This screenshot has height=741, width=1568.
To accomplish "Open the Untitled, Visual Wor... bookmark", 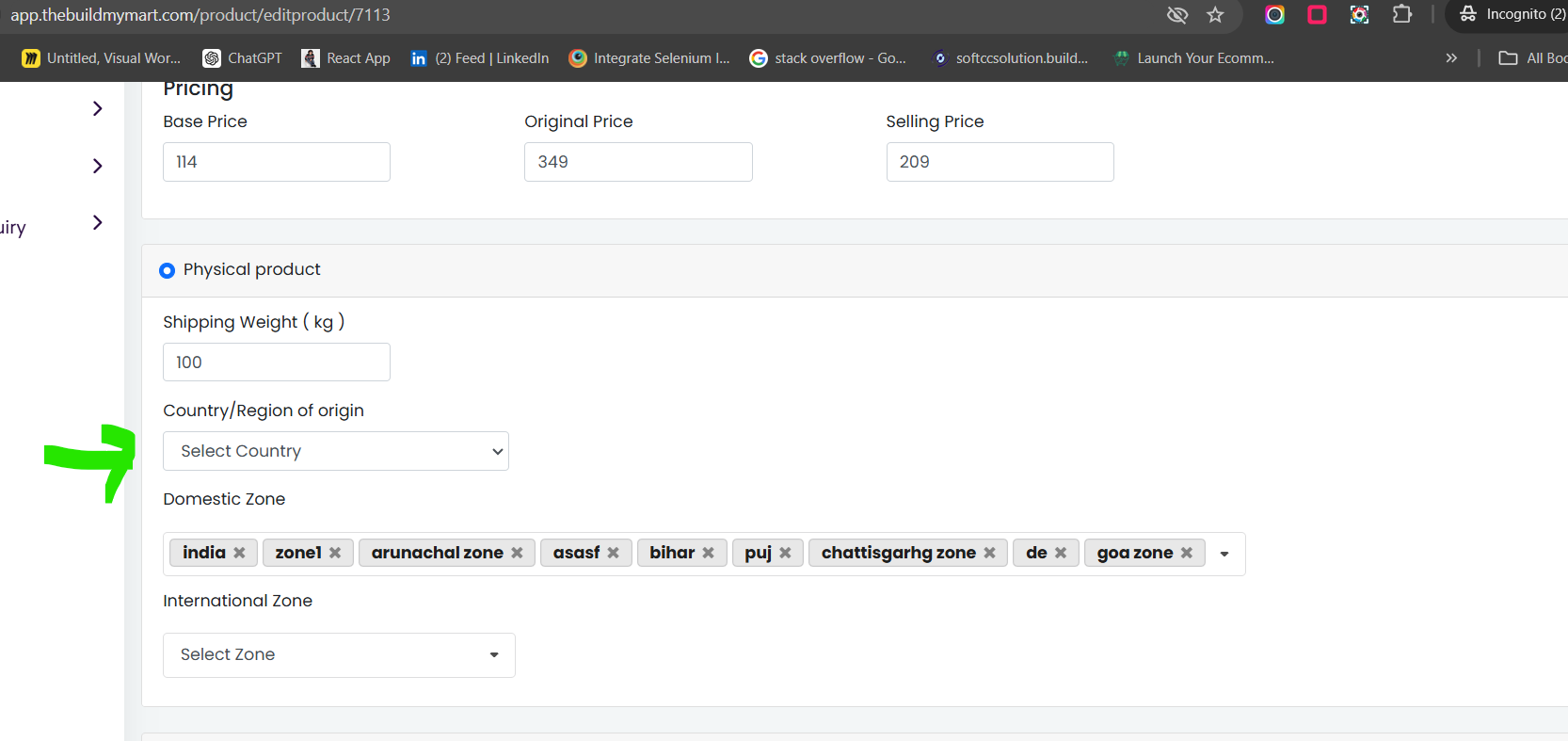I will 102,58.
